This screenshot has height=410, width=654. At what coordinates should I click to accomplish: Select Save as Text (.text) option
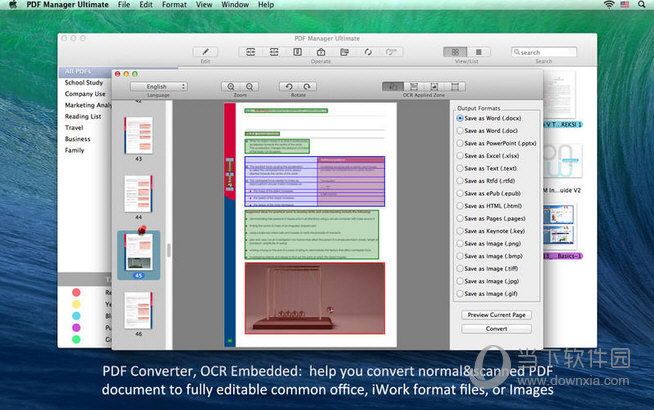tap(486, 168)
